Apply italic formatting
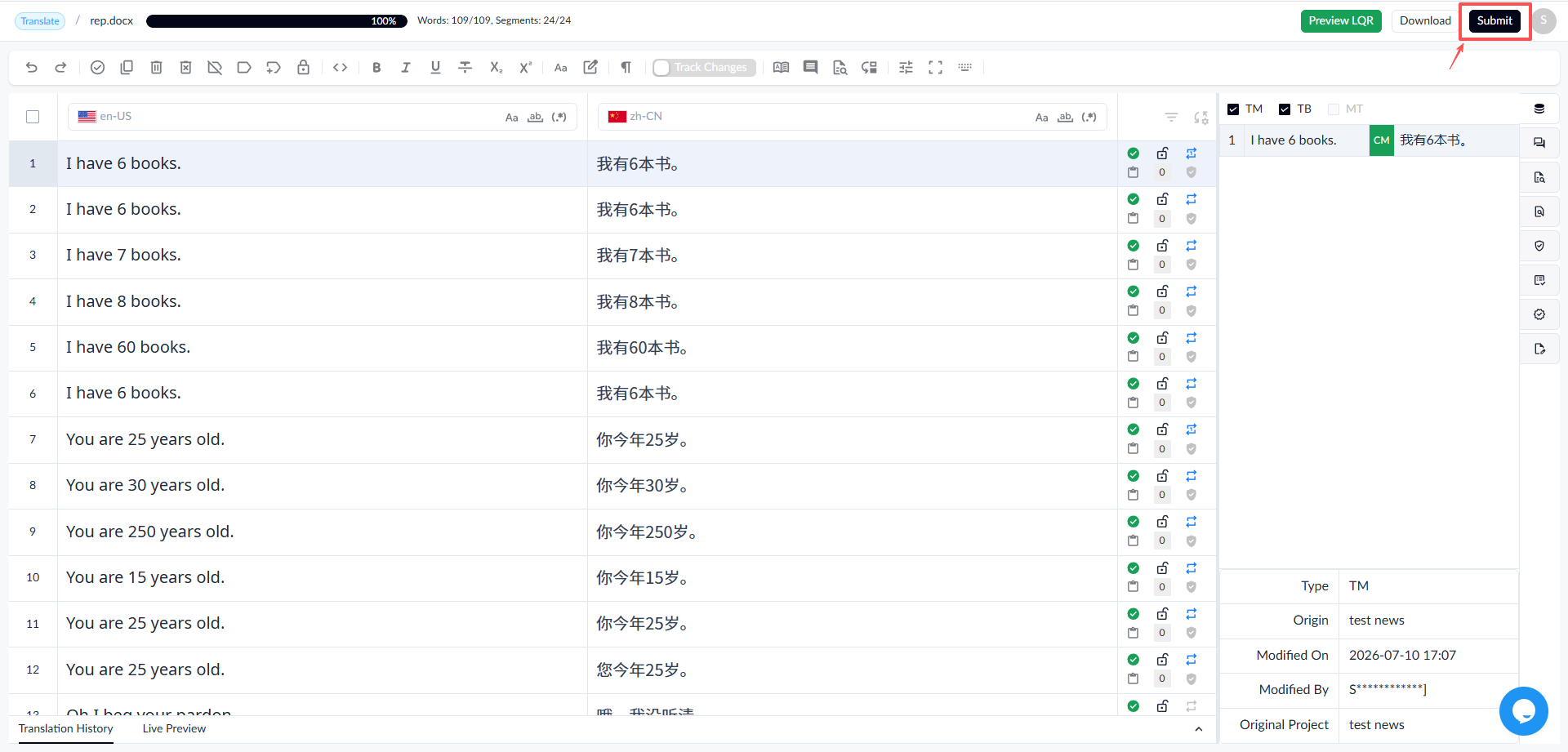 406,68
